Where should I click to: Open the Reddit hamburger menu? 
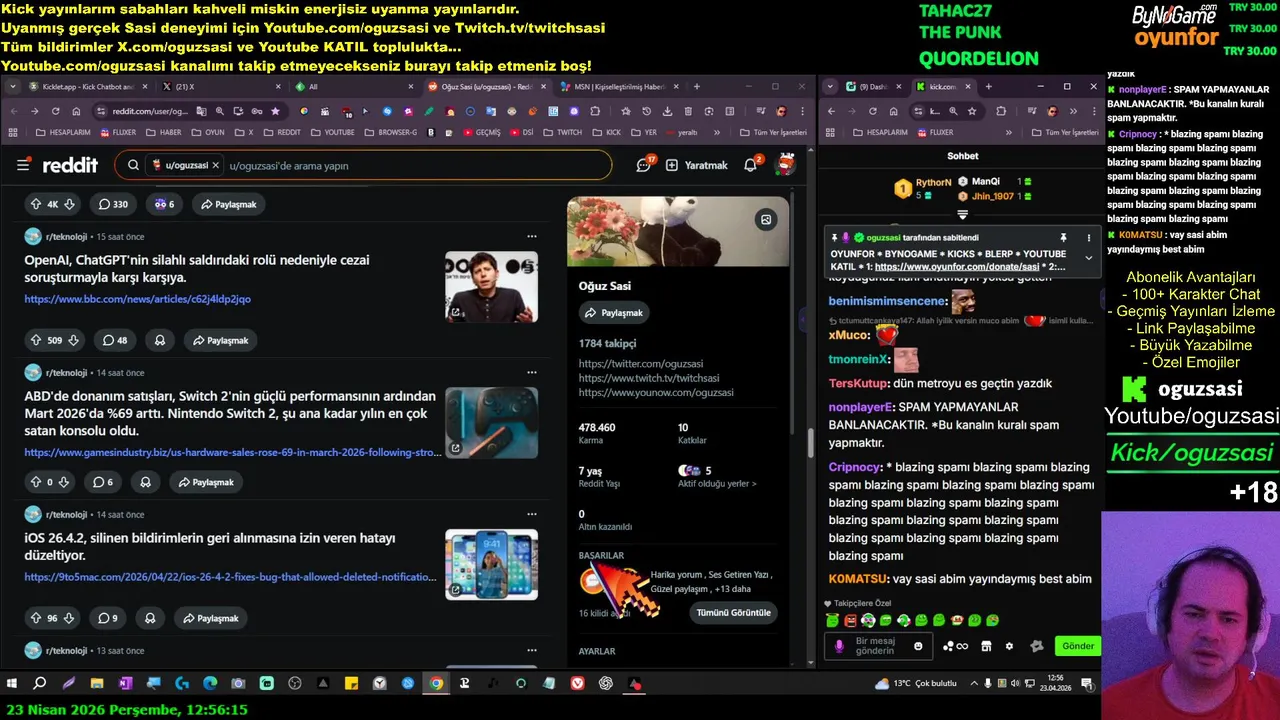coord(23,165)
